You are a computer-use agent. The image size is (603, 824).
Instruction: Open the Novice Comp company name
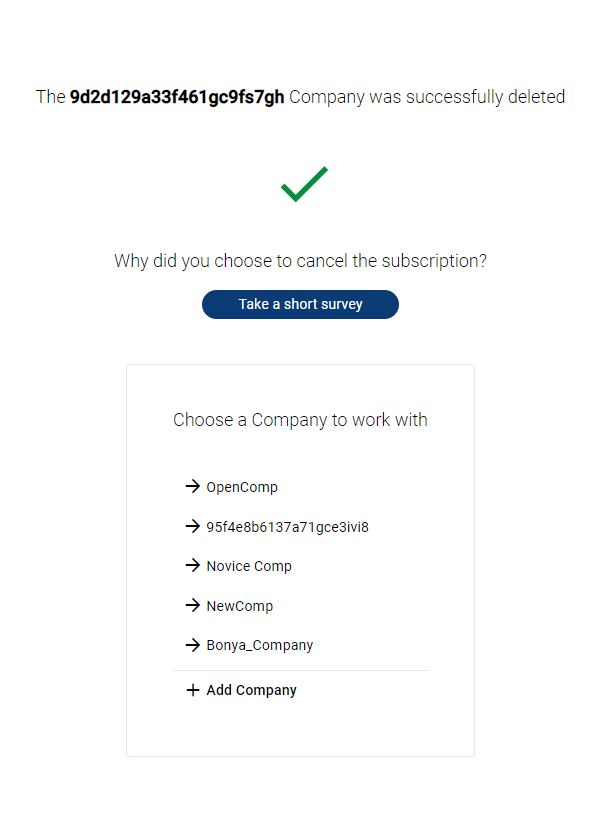pyautogui.click(x=249, y=566)
